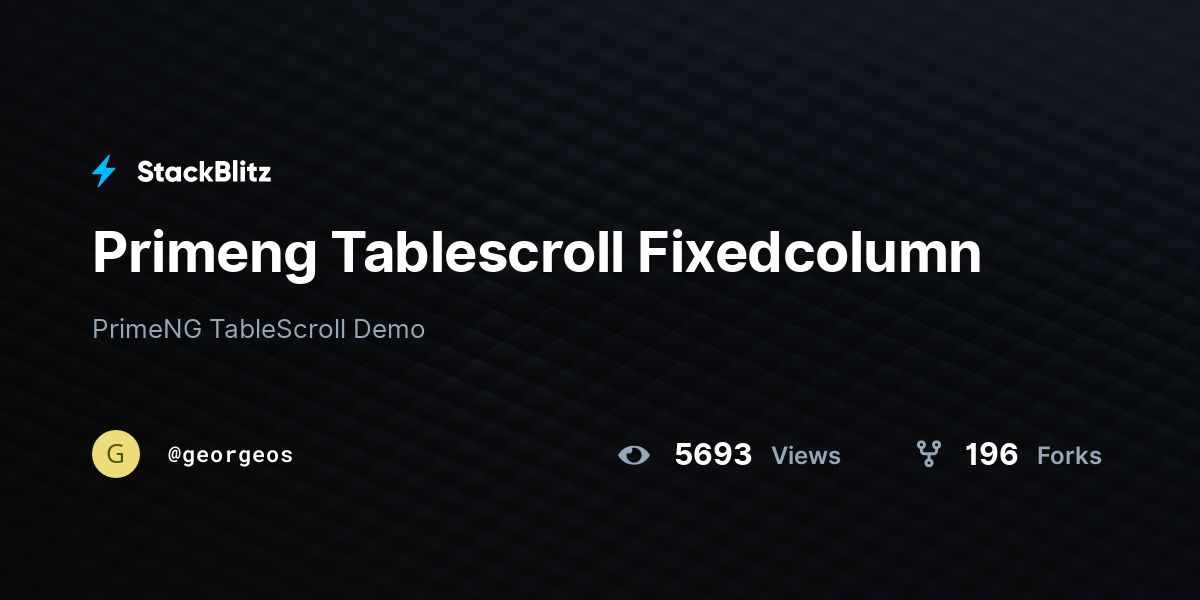Click the word TableScroll in the subtitle

pyautogui.click(x=278, y=329)
